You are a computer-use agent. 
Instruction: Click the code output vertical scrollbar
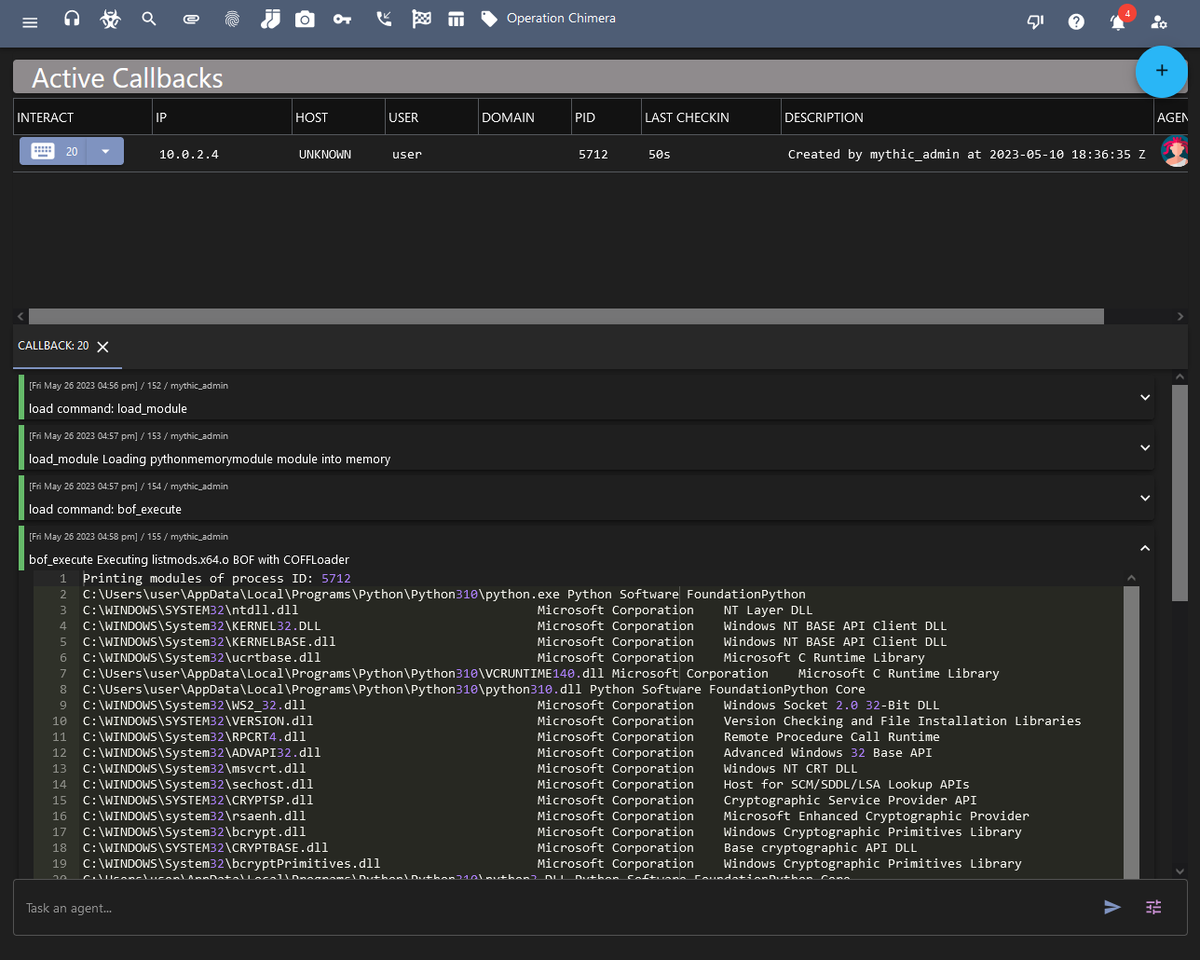(1131, 730)
